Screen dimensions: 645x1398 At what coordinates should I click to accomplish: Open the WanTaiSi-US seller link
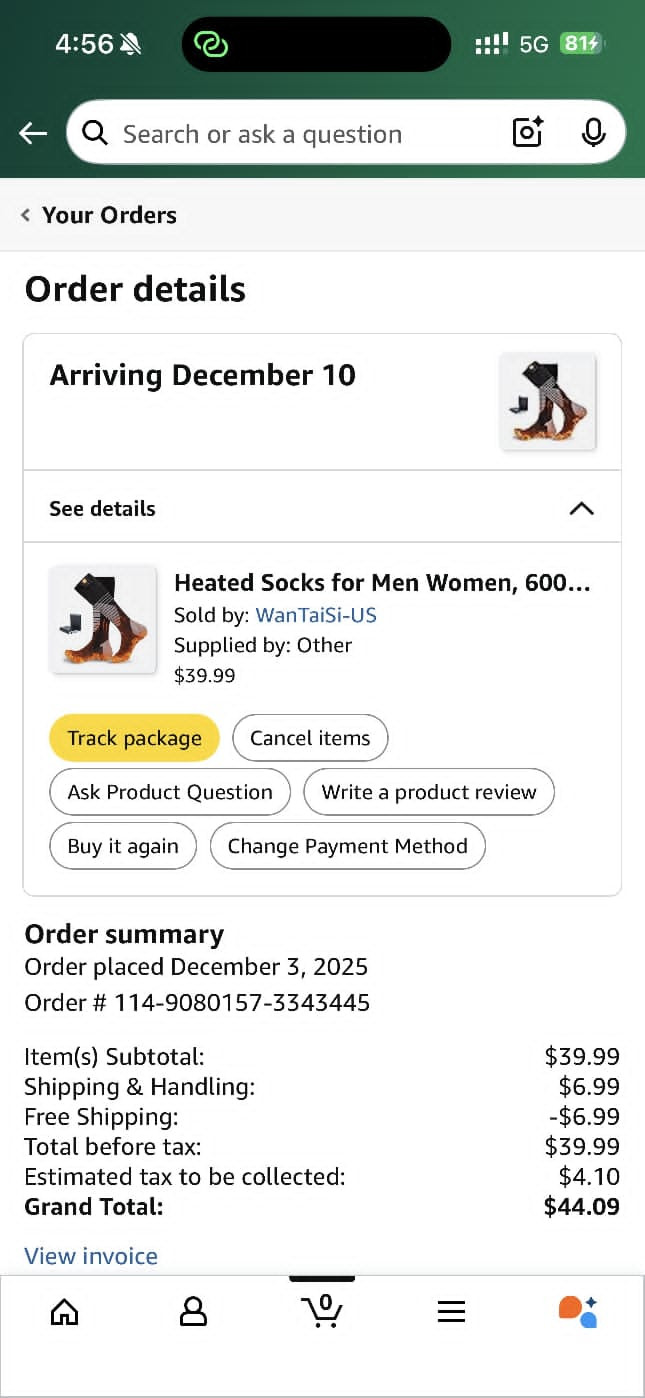316,615
